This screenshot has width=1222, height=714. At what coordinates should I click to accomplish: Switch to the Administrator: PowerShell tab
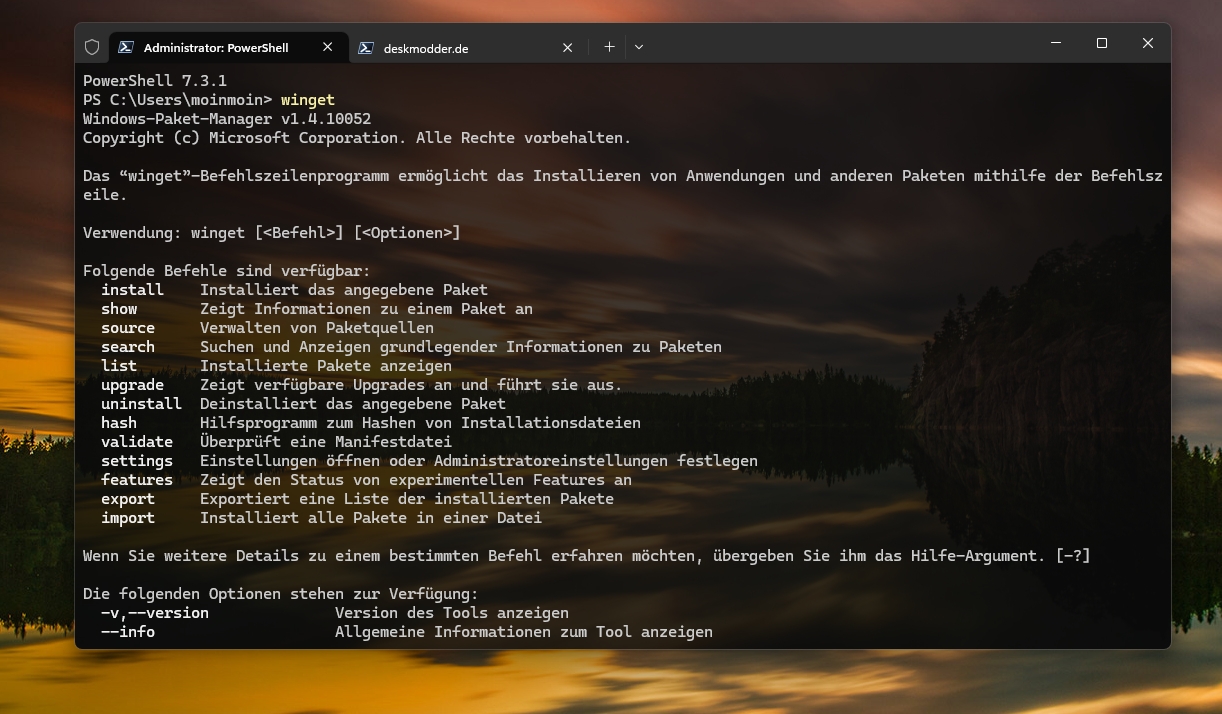(228, 47)
